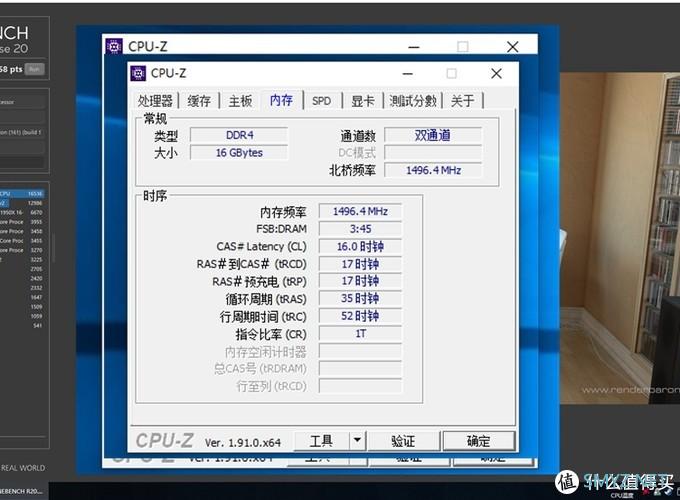This screenshot has height=500, width=680.
Task: Select the 主板 tab
Action: coord(240,101)
